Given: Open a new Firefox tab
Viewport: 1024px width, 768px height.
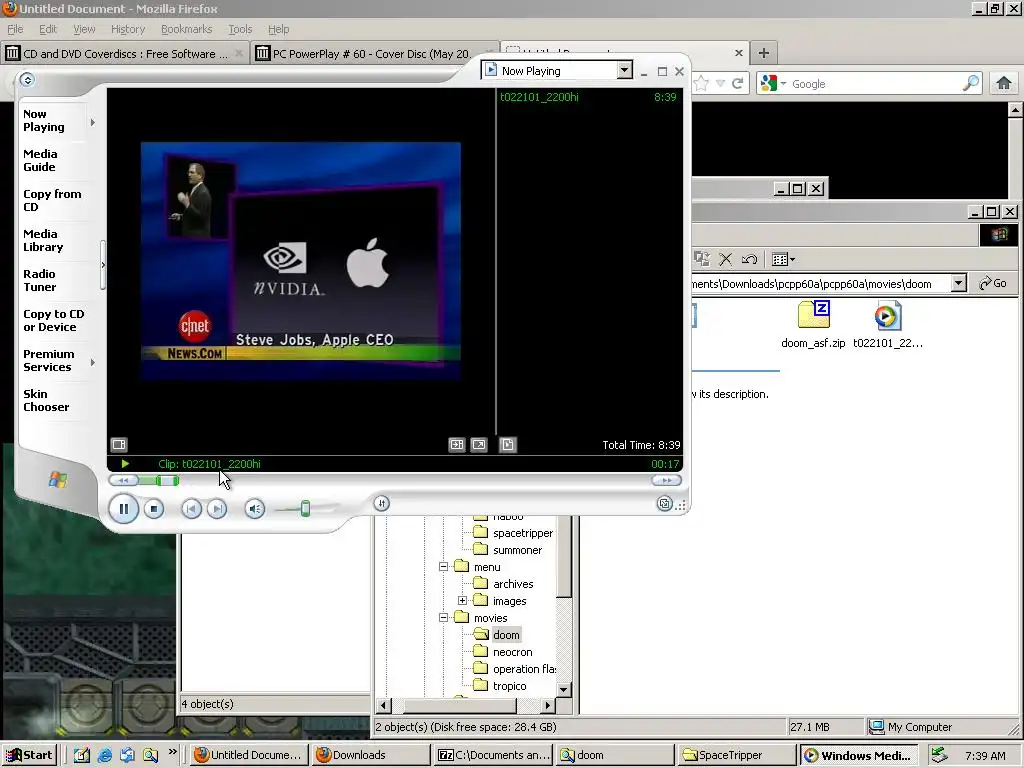Looking at the screenshot, I should (x=763, y=53).
